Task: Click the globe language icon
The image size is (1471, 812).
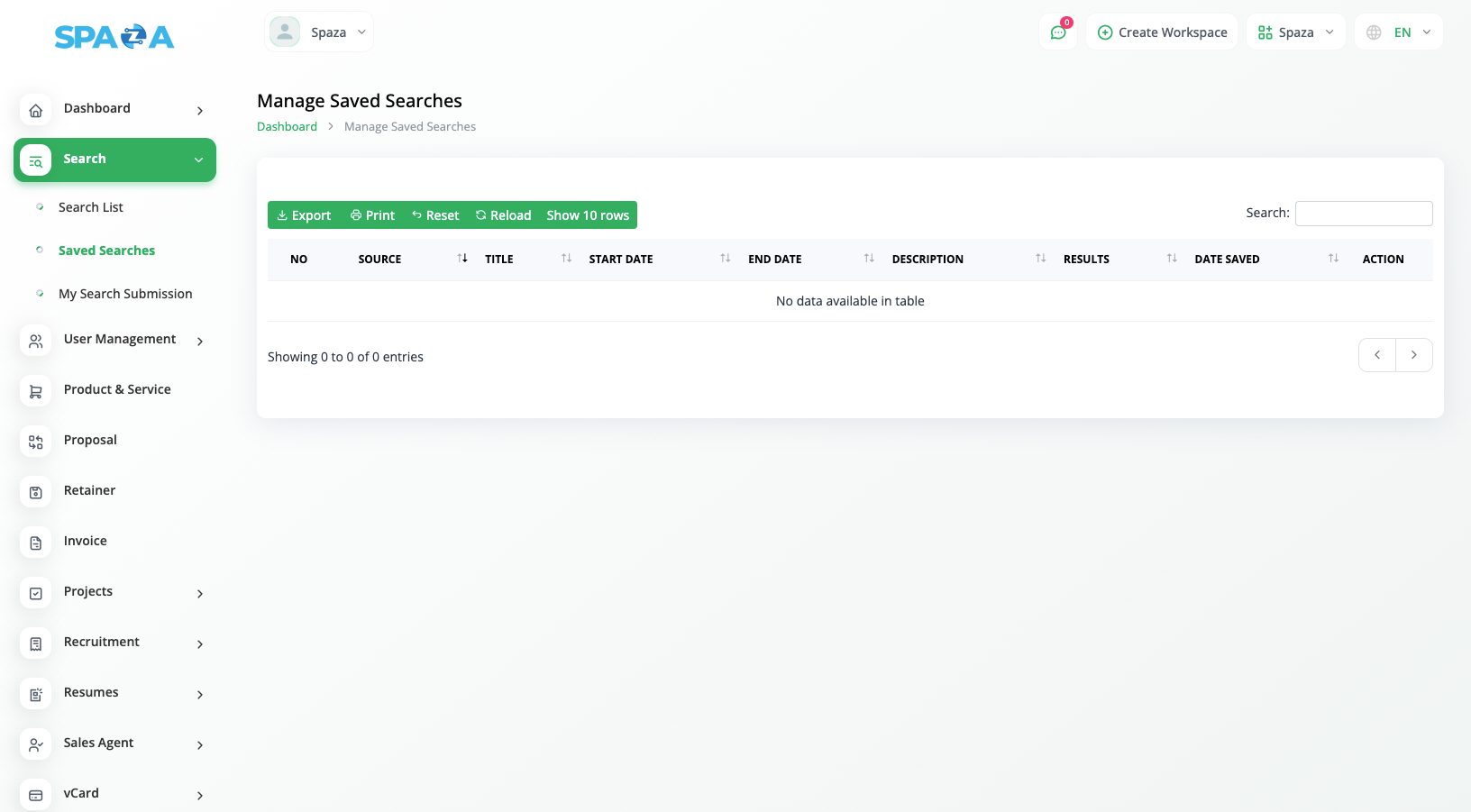Action: pos(1374,32)
